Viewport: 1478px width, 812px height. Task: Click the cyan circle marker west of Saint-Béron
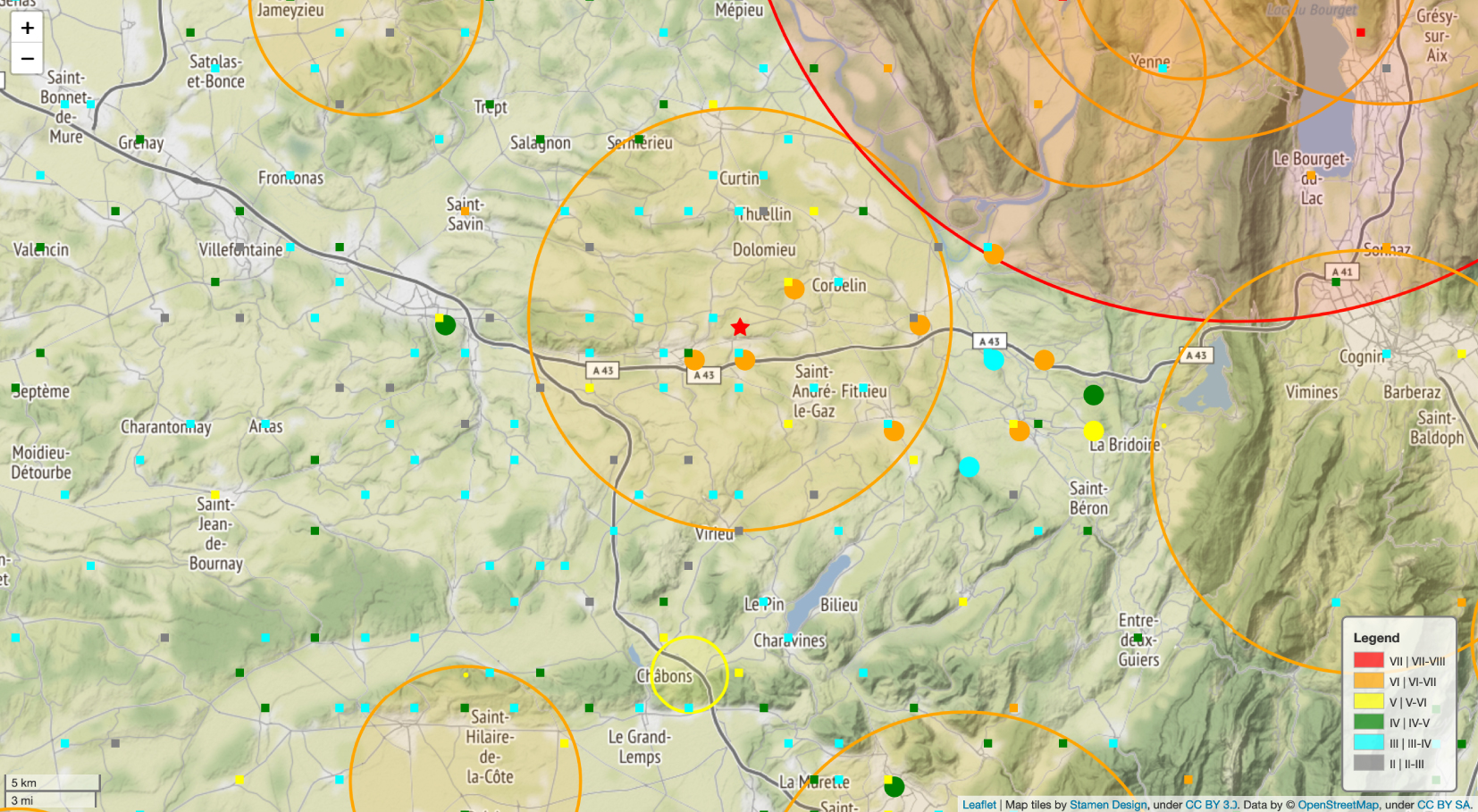pos(969,467)
